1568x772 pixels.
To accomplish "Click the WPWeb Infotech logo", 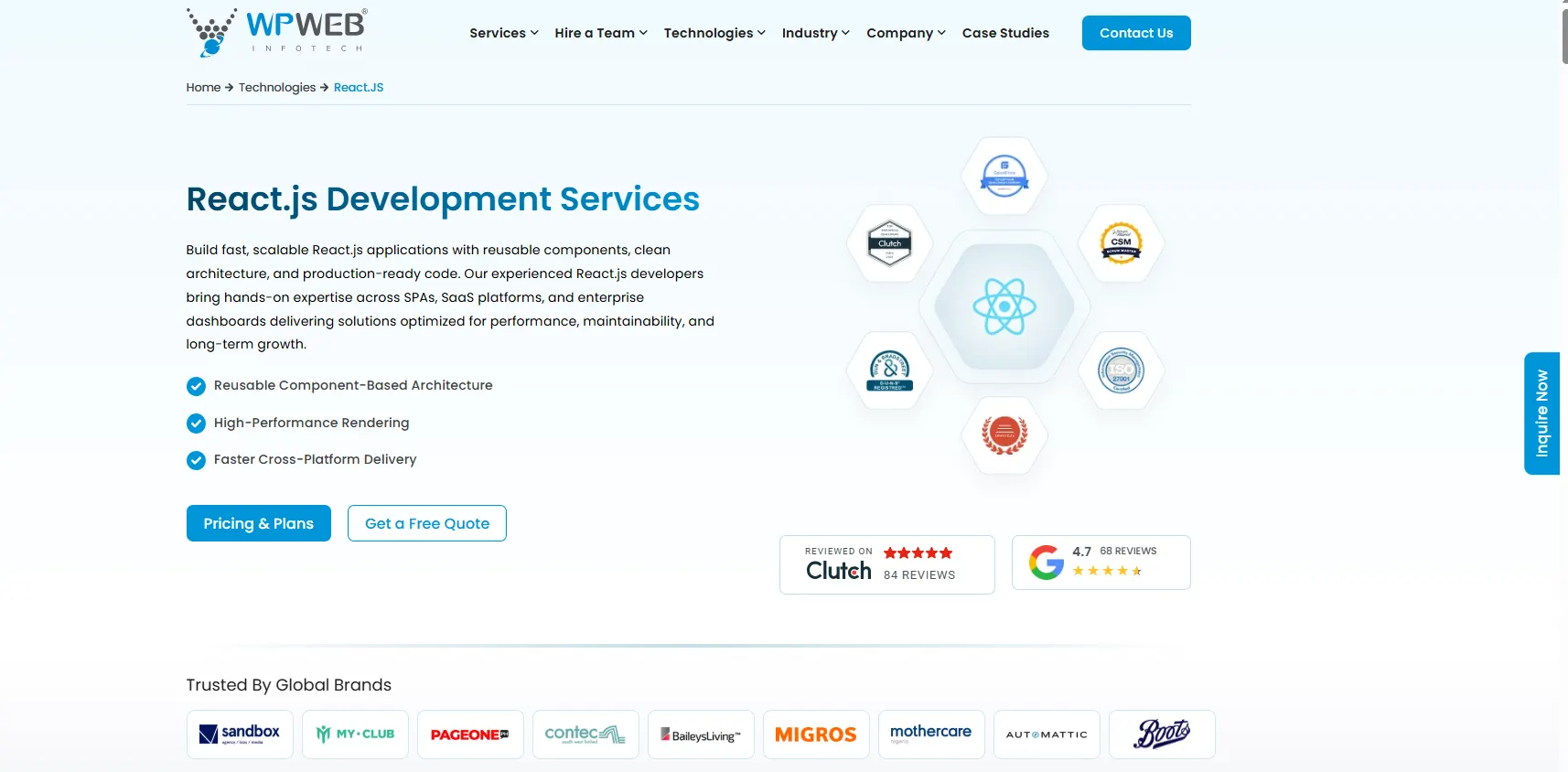I will pos(277,33).
